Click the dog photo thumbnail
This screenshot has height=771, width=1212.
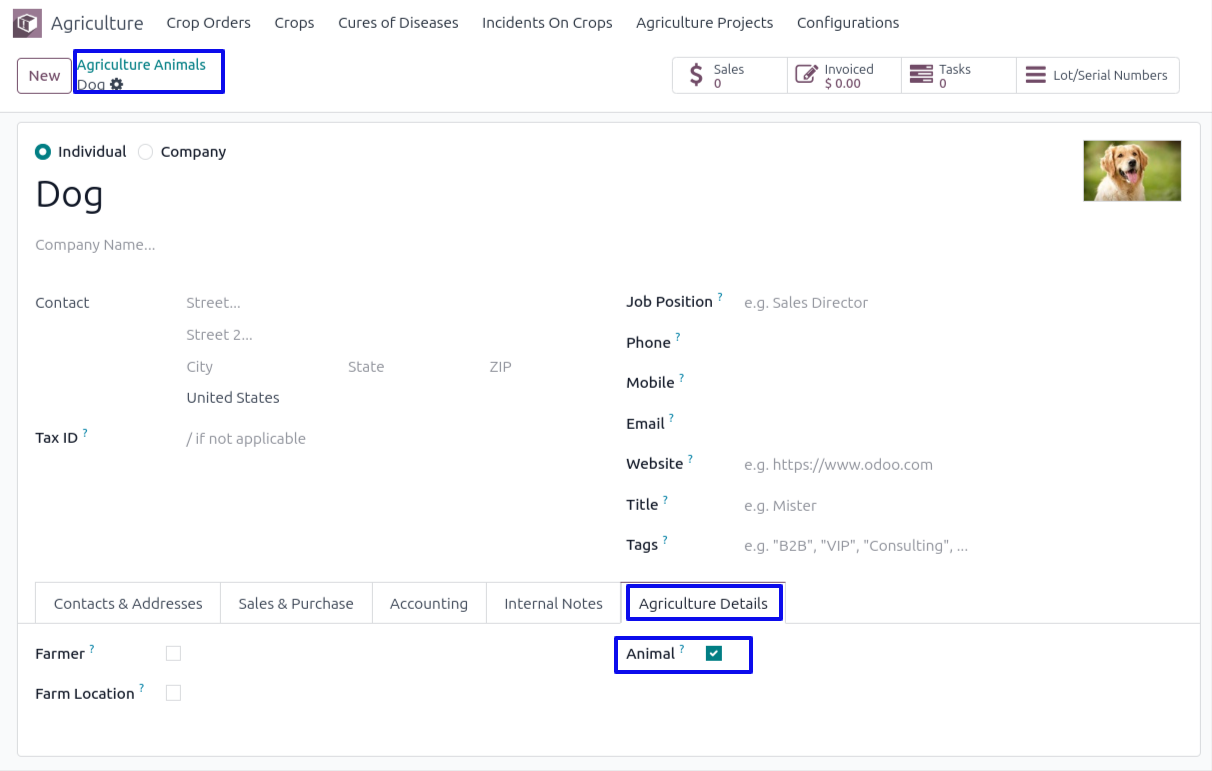tap(1132, 171)
